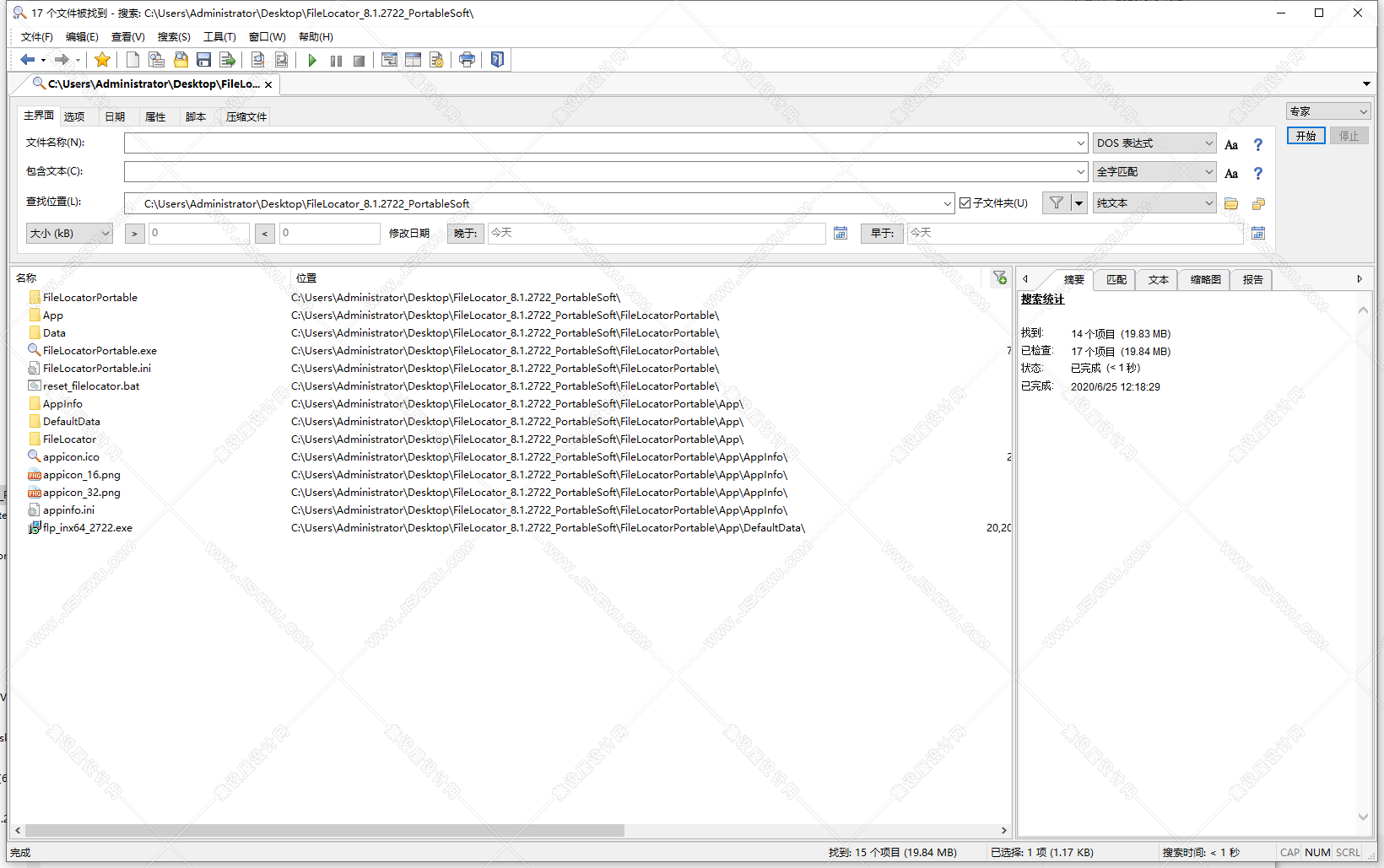This screenshot has width=1384, height=868.
Task: Expand the 文件名称 history dropdown arrow
Action: (1081, 143)
